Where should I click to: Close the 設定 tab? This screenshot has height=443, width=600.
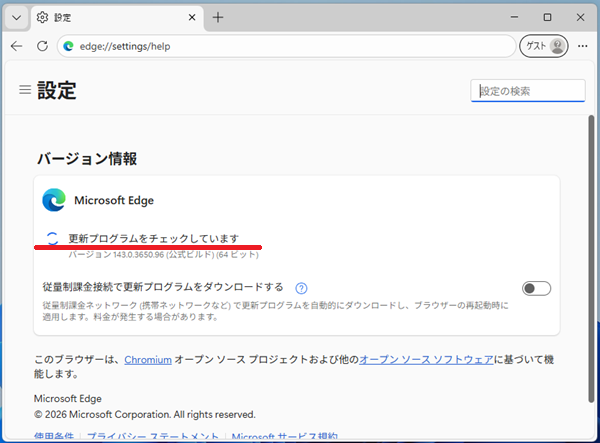pyautogui.click(x=187, y=17)
